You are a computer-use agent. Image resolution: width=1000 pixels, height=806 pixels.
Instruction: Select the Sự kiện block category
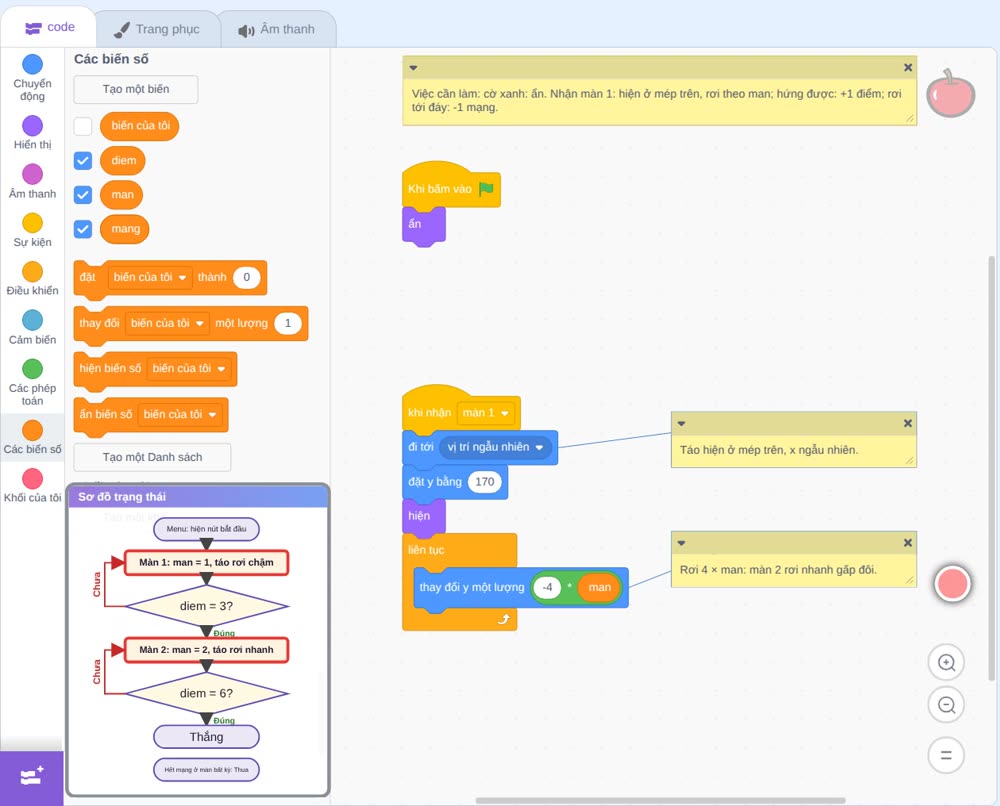33,230
